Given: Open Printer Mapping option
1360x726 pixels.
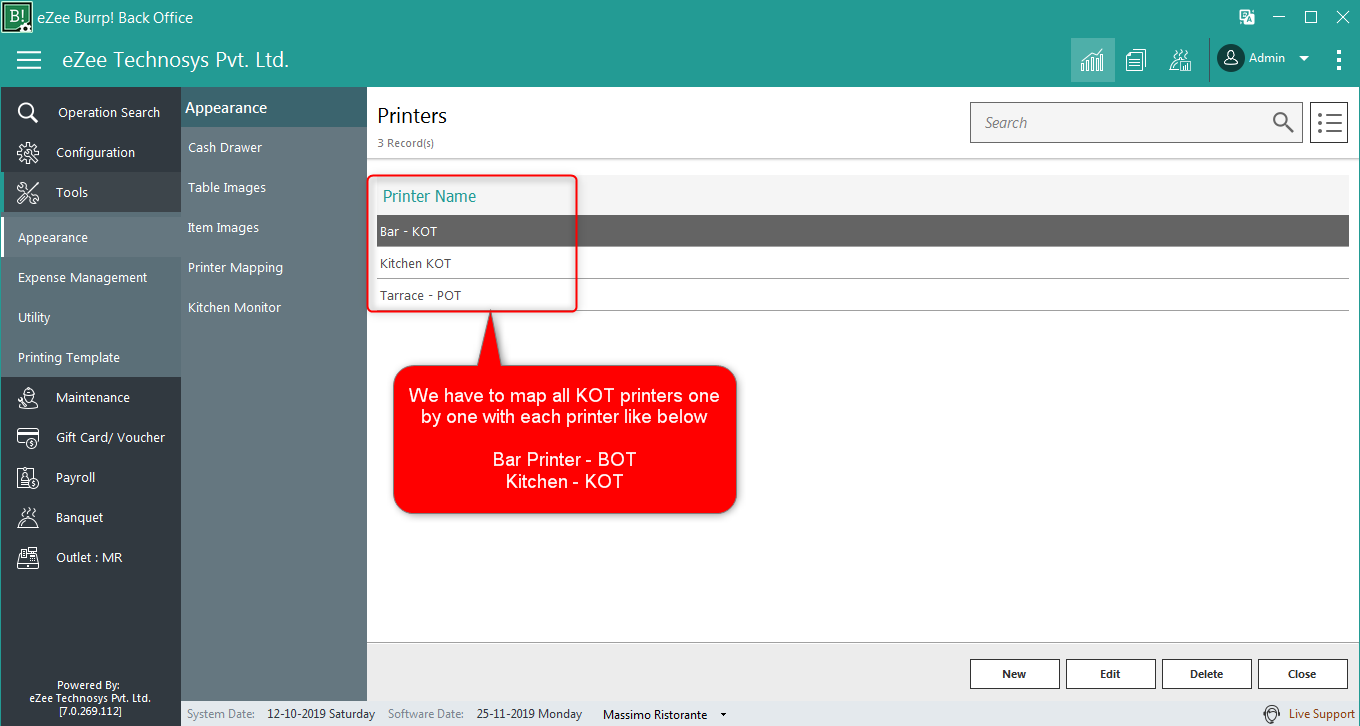Looking at the screenshot, I should (x=236, y=268).
